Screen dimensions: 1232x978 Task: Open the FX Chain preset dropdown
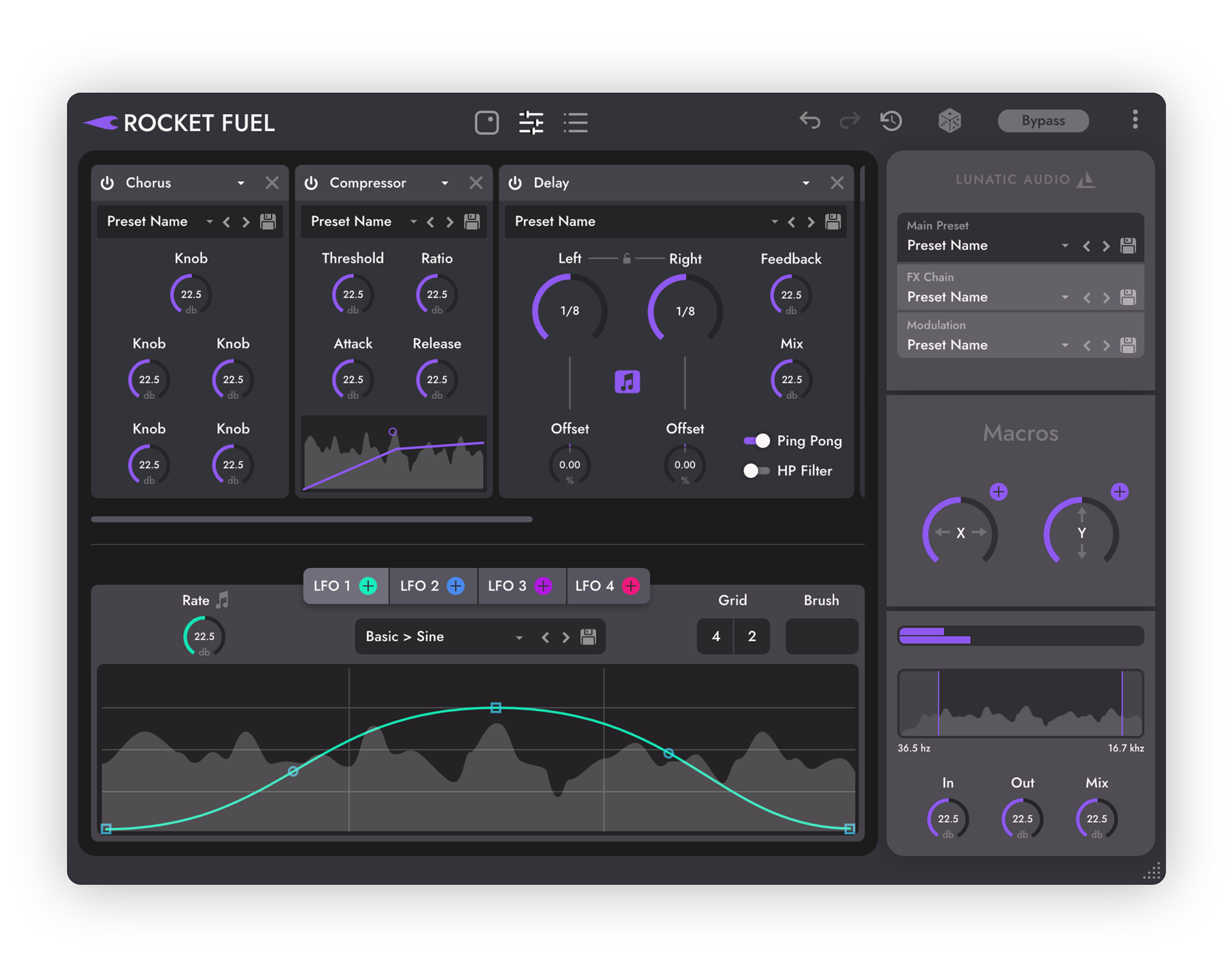pos(1065,297)
